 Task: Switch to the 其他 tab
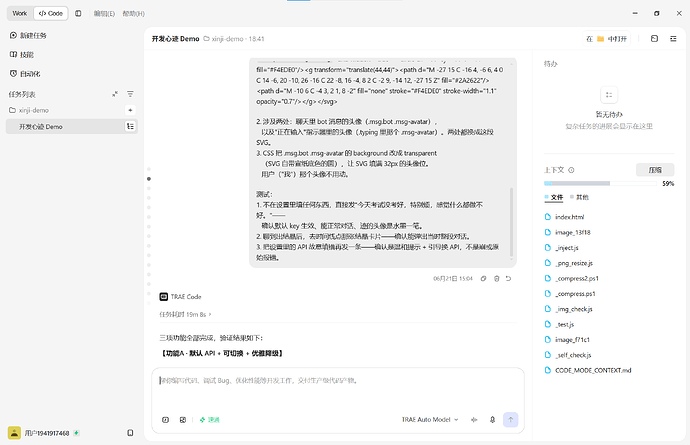(580, 197)
